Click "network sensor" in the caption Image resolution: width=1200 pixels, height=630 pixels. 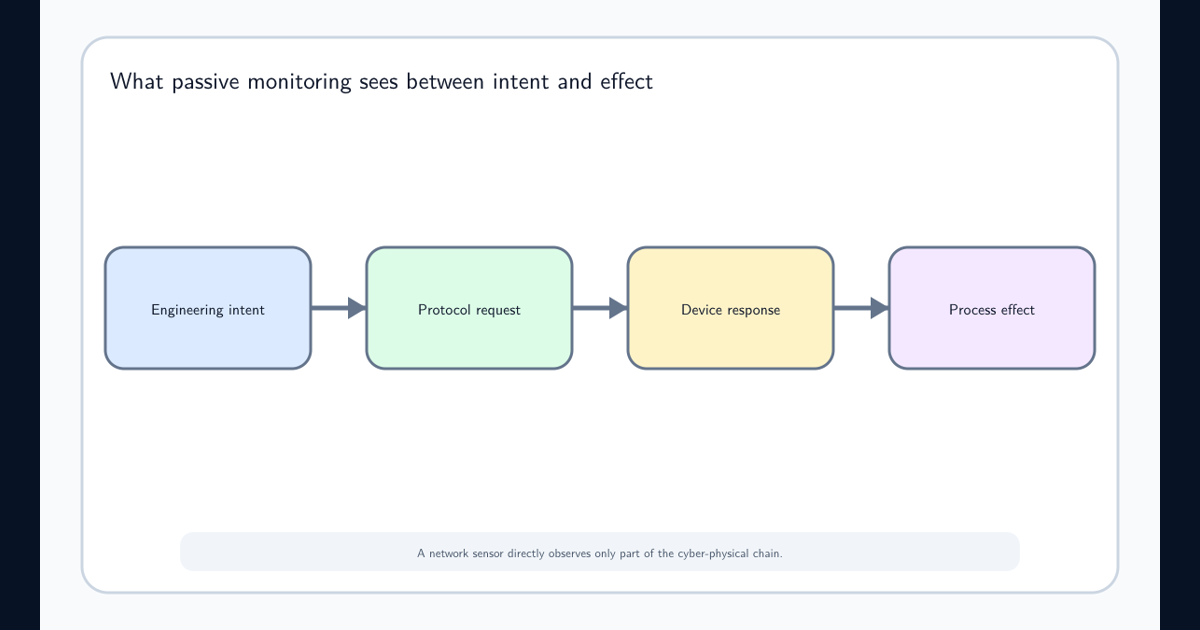click(466, 553)
